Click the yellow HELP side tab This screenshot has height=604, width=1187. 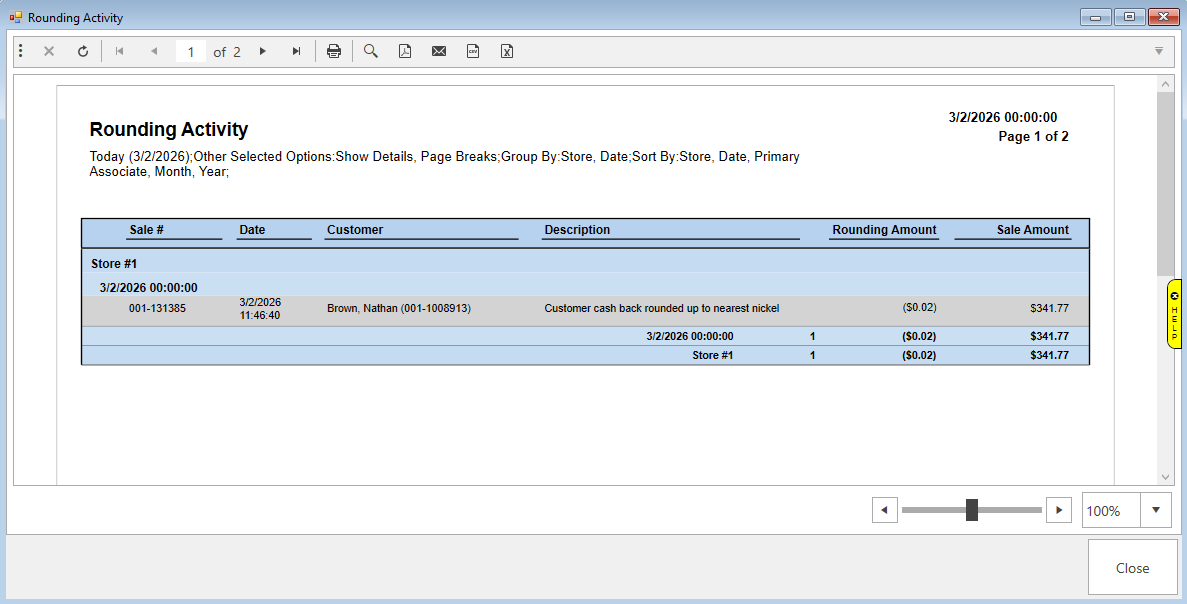coord(1174,313)
